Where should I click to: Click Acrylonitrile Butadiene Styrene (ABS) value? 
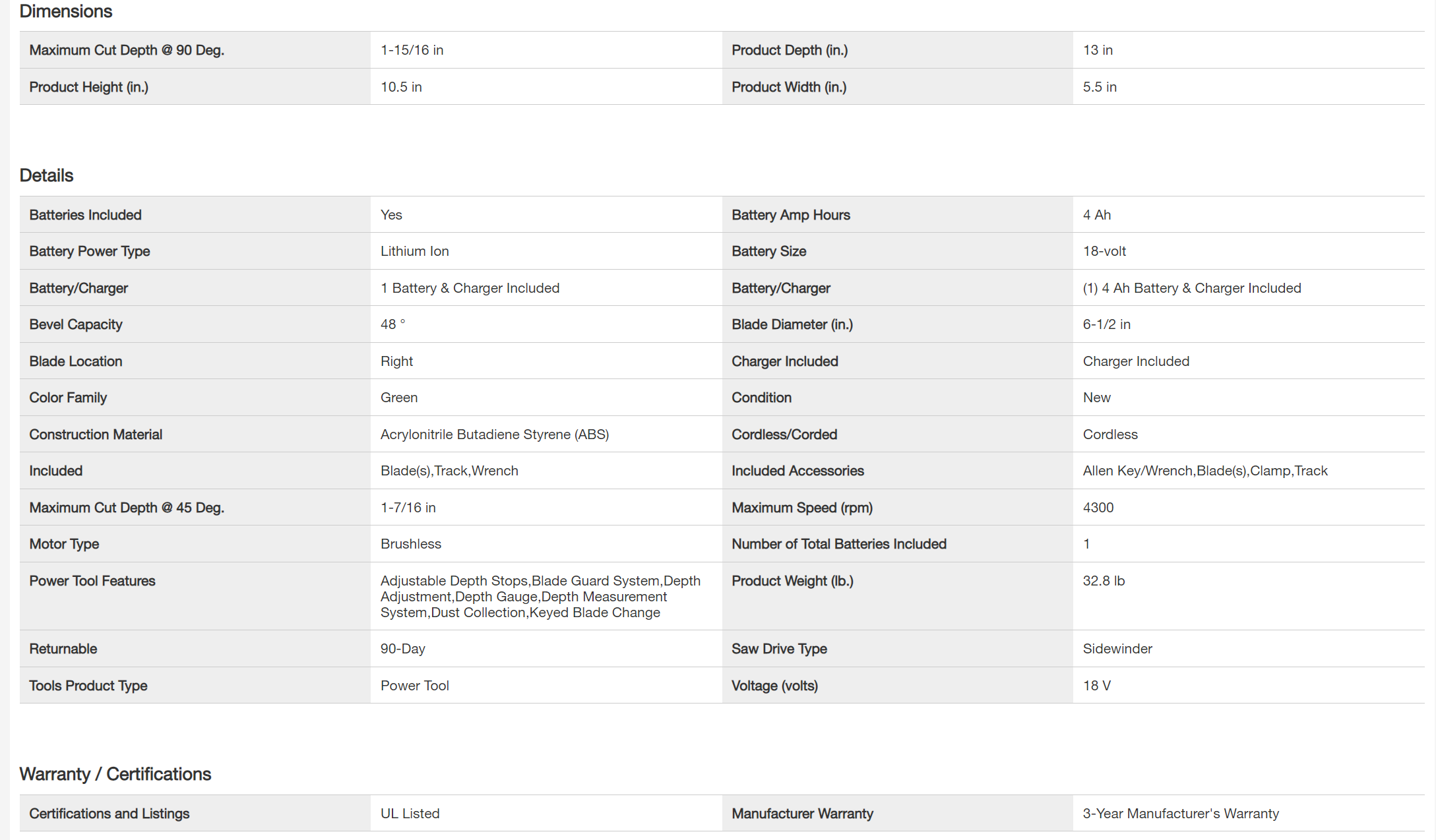tap(494, 435)
